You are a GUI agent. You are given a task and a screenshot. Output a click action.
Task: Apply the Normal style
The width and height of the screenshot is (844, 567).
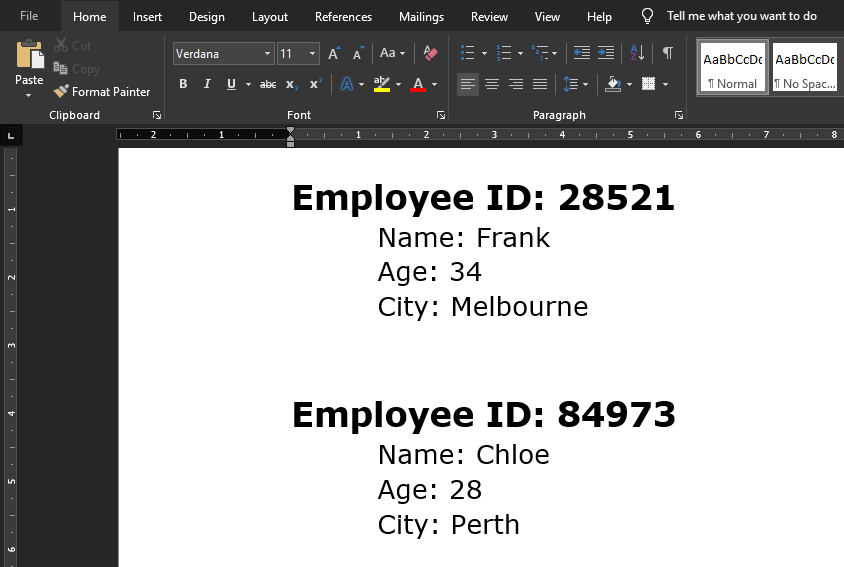[732, 67]
